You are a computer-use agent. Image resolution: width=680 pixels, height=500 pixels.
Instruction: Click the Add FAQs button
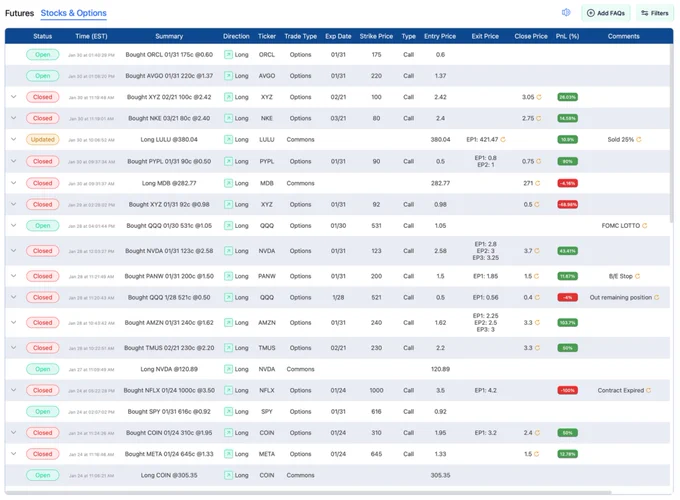(x=606, y=13)
